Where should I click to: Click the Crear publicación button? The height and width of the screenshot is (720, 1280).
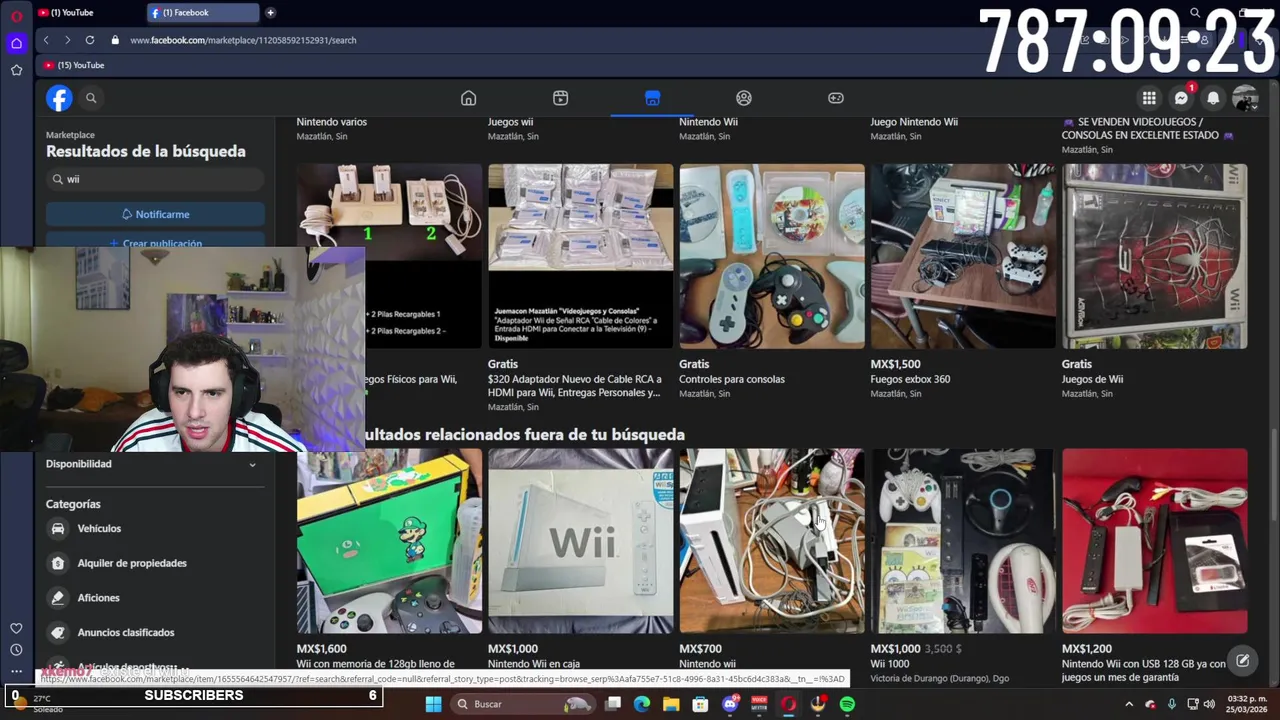click(x=155, y=243)
